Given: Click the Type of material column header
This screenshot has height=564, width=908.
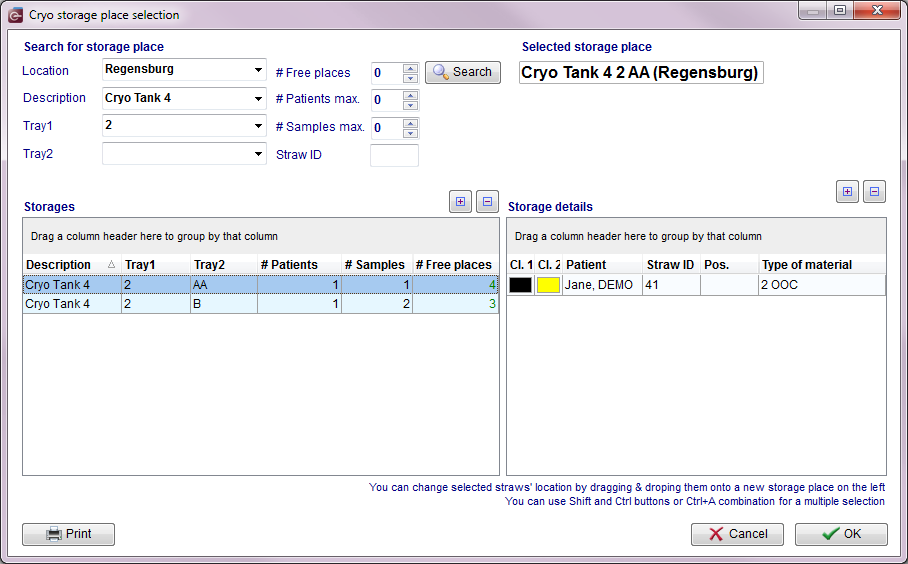Looking at the screenshot, I should coord(822,265).
